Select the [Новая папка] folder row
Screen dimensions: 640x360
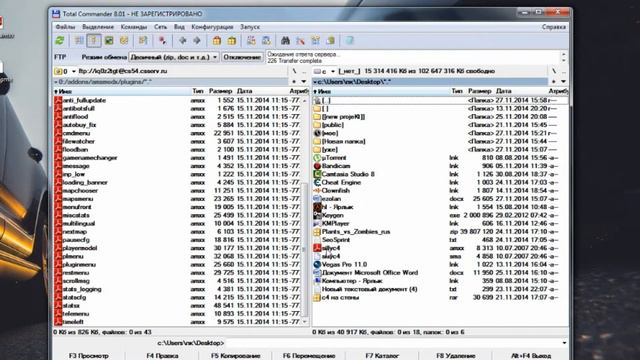(440, 141)
